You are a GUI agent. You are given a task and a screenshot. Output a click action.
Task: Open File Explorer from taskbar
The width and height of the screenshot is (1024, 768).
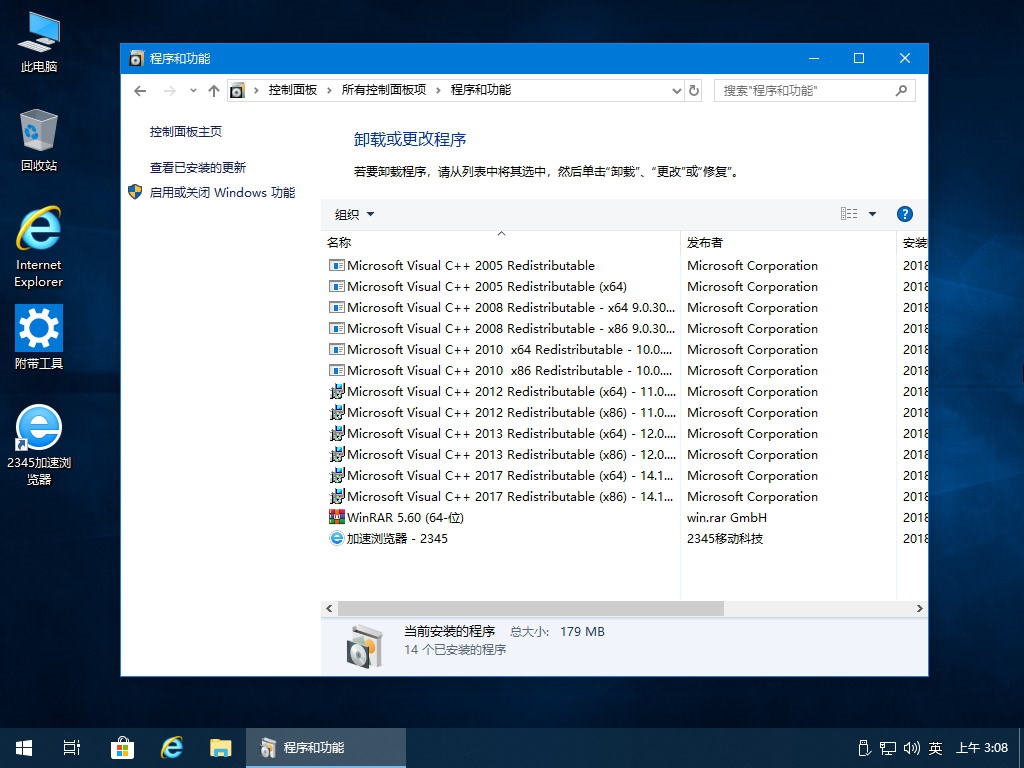[221, 748]
